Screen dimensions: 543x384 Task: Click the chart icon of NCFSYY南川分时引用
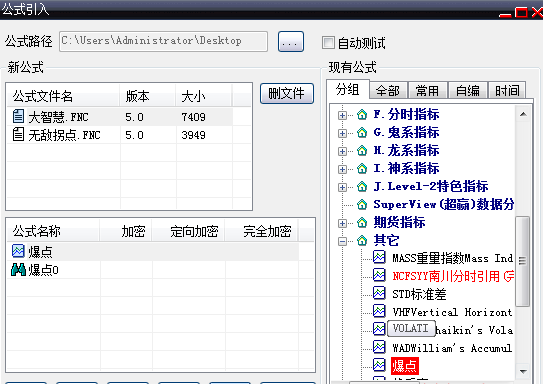[x=379, y=275]
